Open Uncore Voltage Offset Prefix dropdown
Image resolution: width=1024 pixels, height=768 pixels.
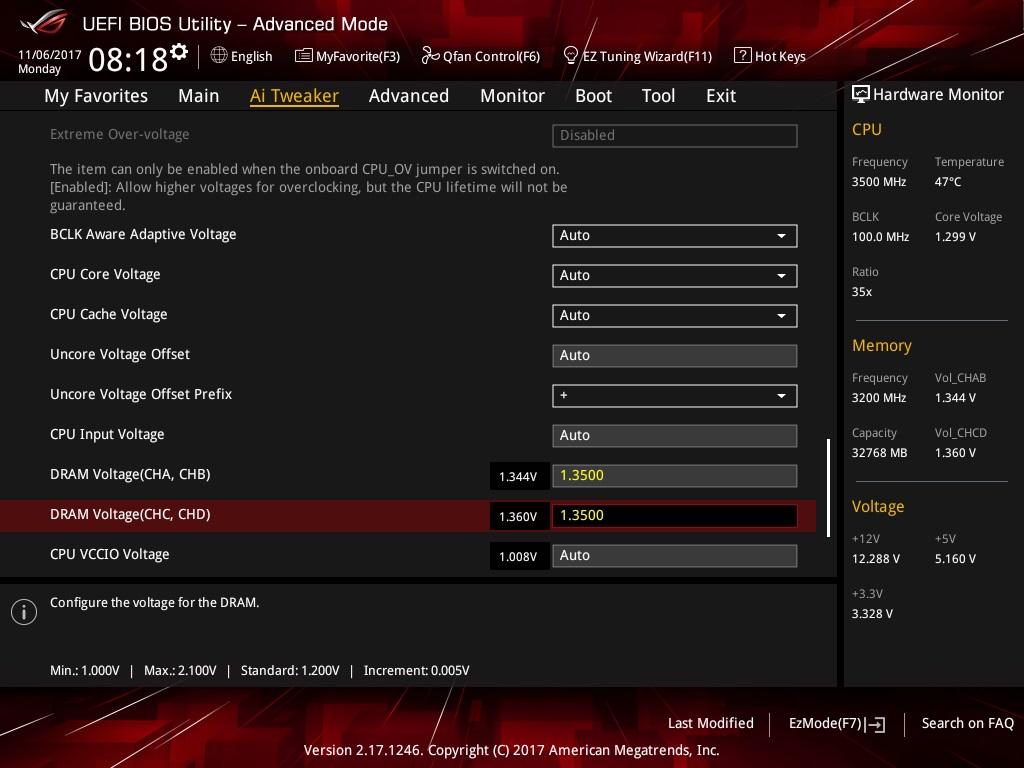coord(675,396)
